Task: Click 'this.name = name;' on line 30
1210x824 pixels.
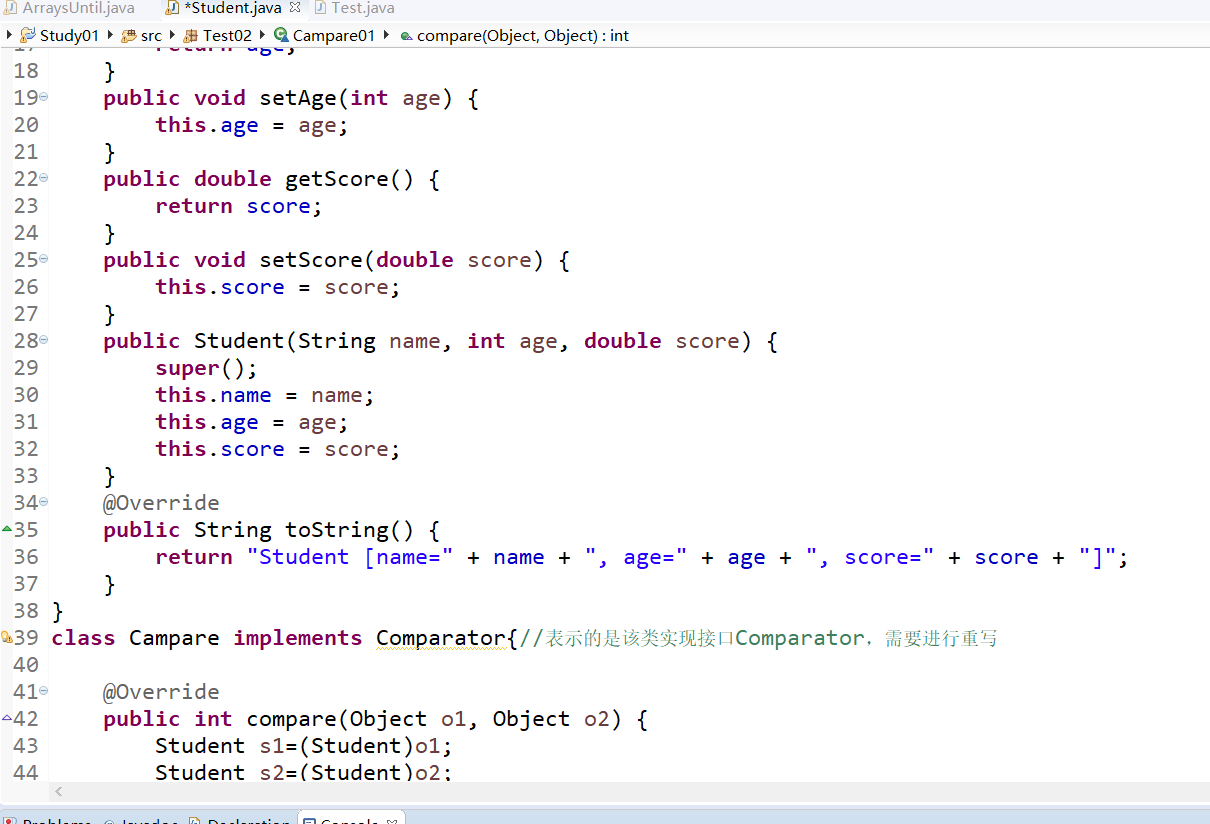Action: coord(265,395)
